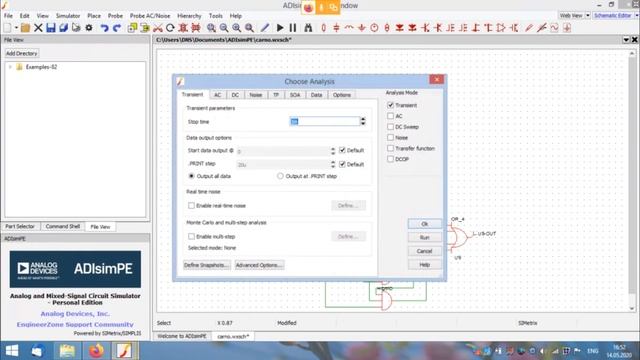The height and width of the screenshot is (360, 640).
Task: Cut selection using the scissors icon
Action: click(x=158, y=28)
